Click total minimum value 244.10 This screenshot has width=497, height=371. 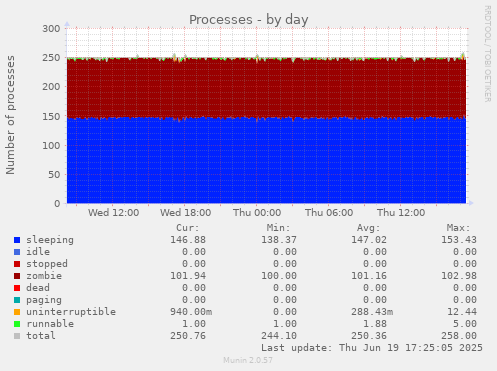[x=279, y=336]
